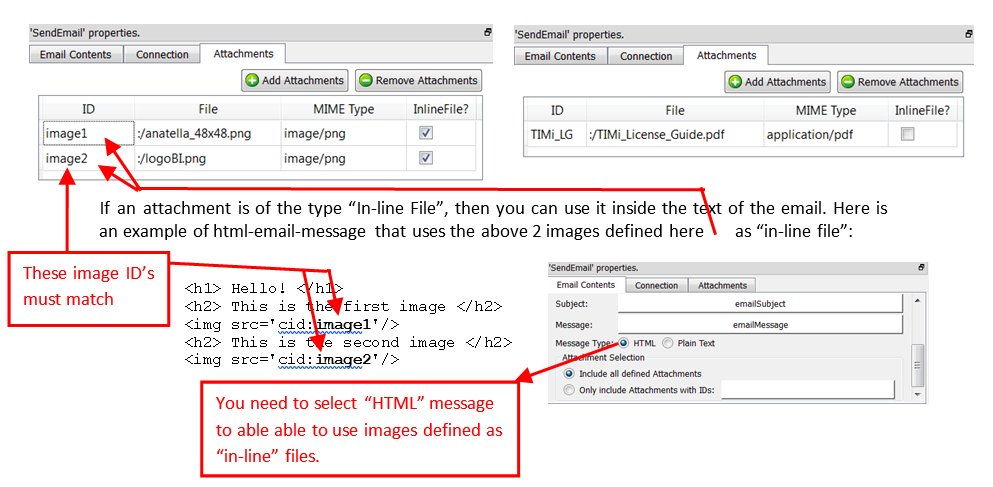Viewport: 993px width, 487px height.
Task: Select Attachments tab in top-right panel
Action: [x=726, y=55]
